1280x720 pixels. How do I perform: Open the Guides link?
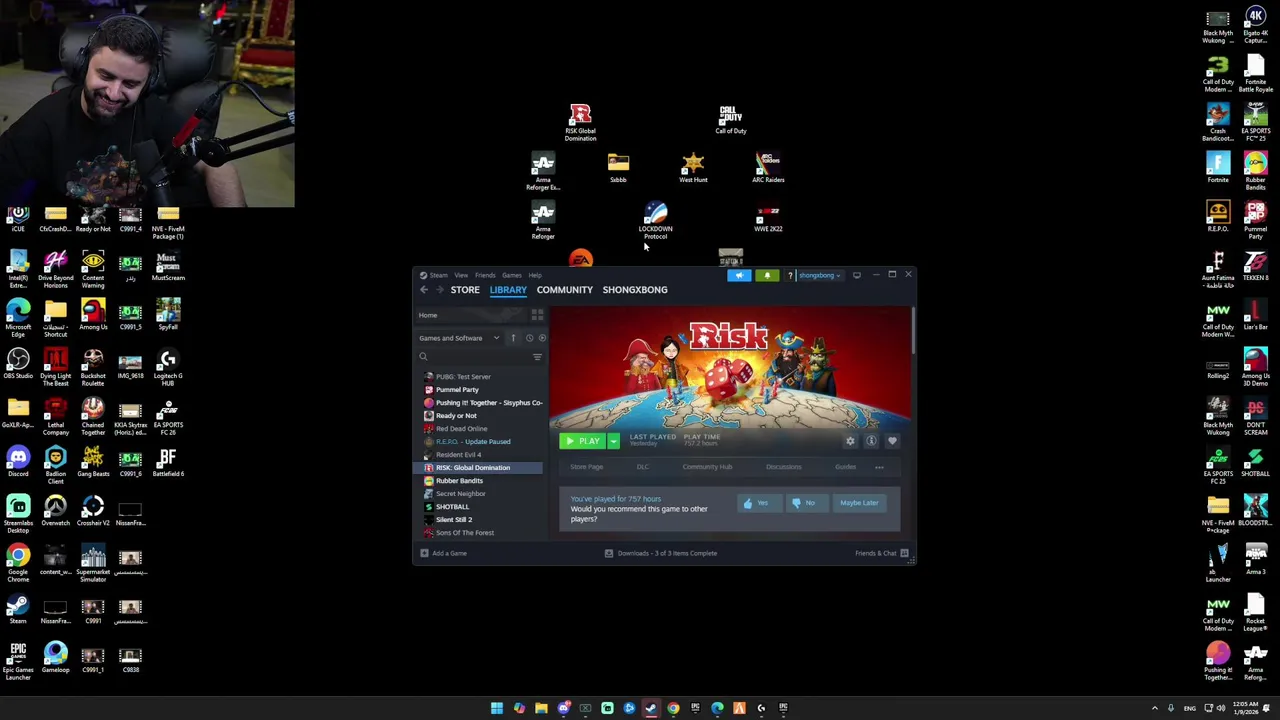[846, 467]
